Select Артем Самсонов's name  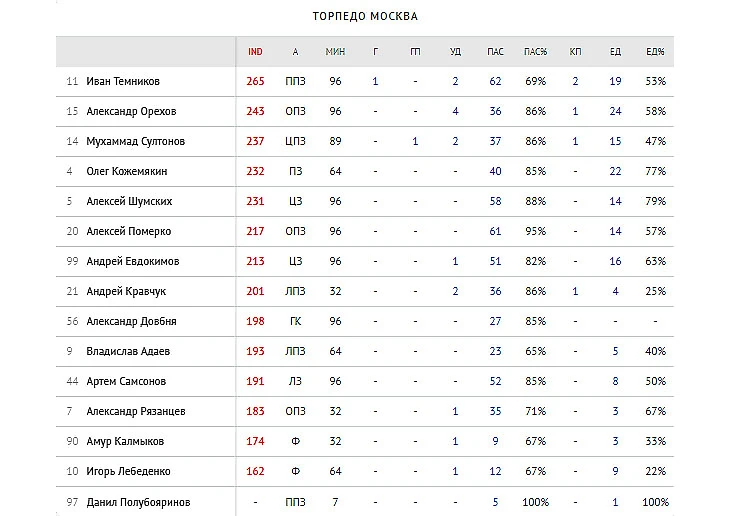[127, 382]
